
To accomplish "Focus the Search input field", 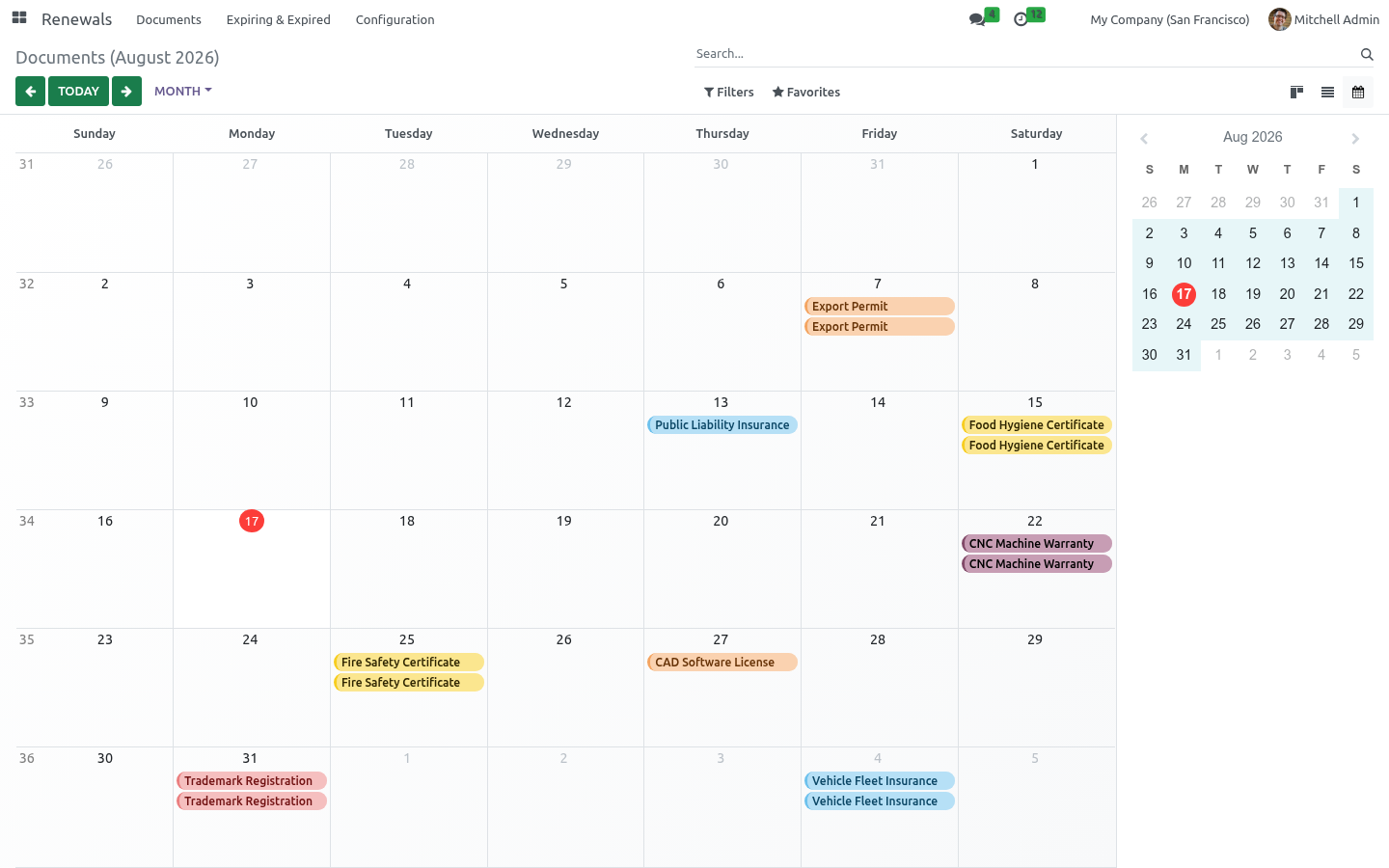I will 1024,54.
